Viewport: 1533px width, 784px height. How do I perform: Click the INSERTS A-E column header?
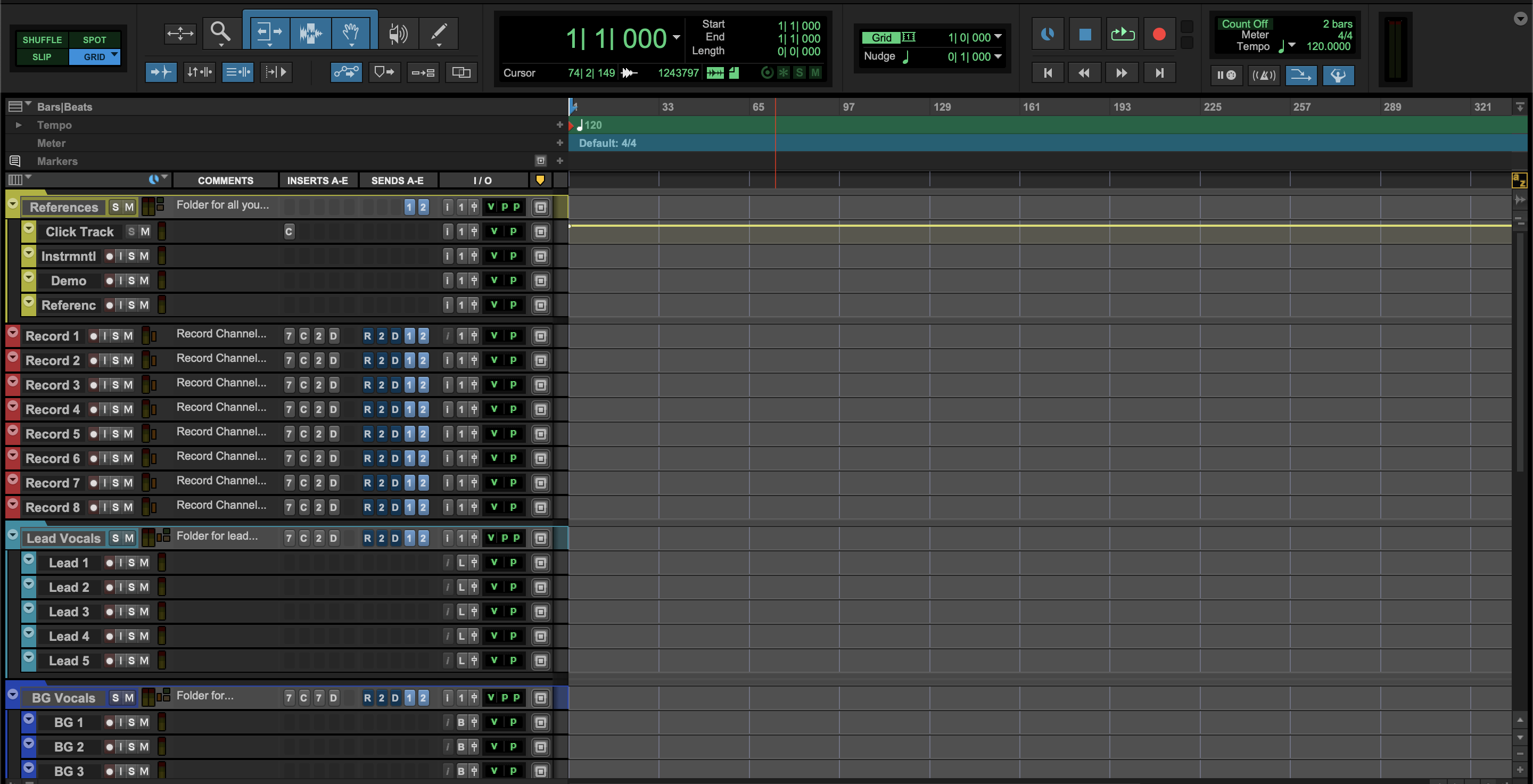[317, 180]
